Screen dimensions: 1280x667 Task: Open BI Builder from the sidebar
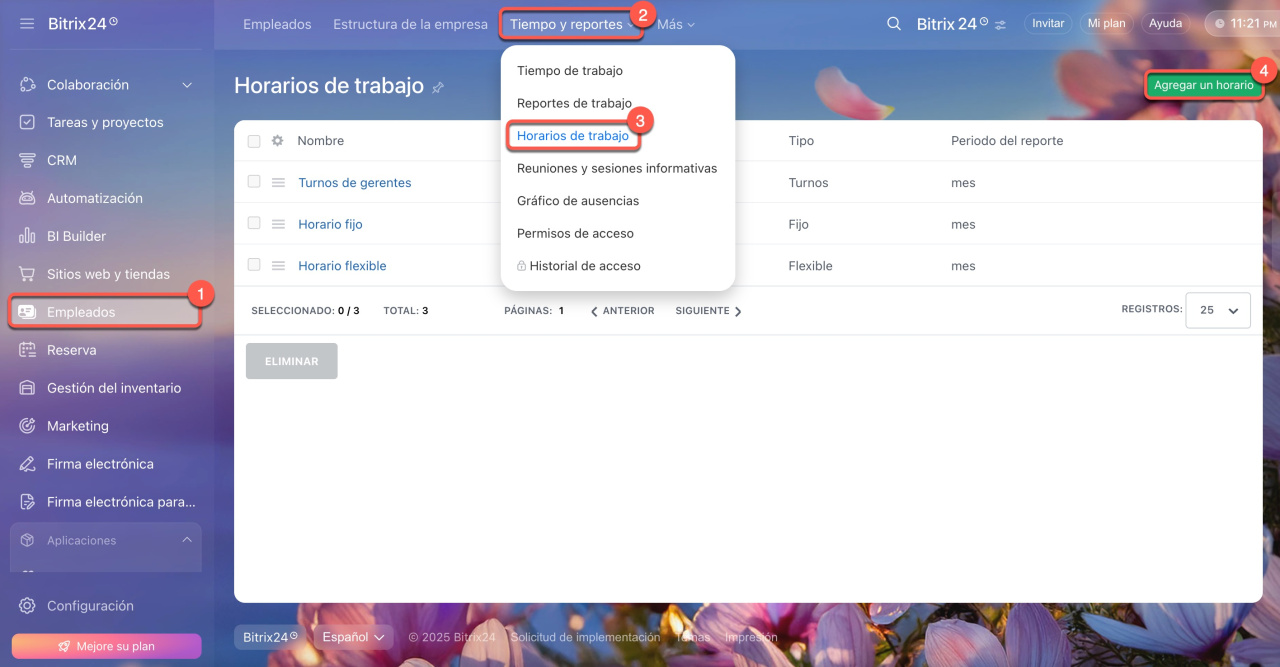coord(76,236)
